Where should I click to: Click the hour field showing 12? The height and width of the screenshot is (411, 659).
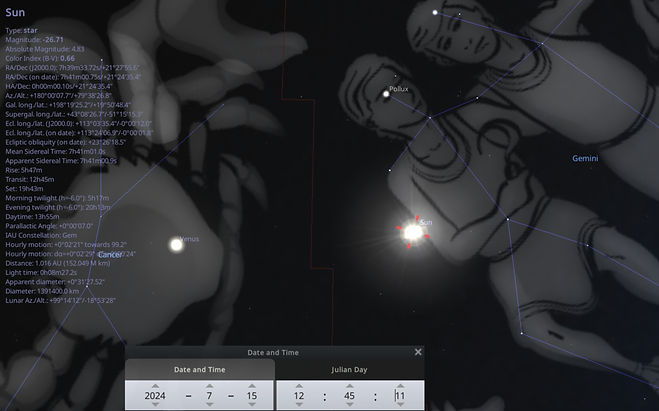(x=299, y=395)
